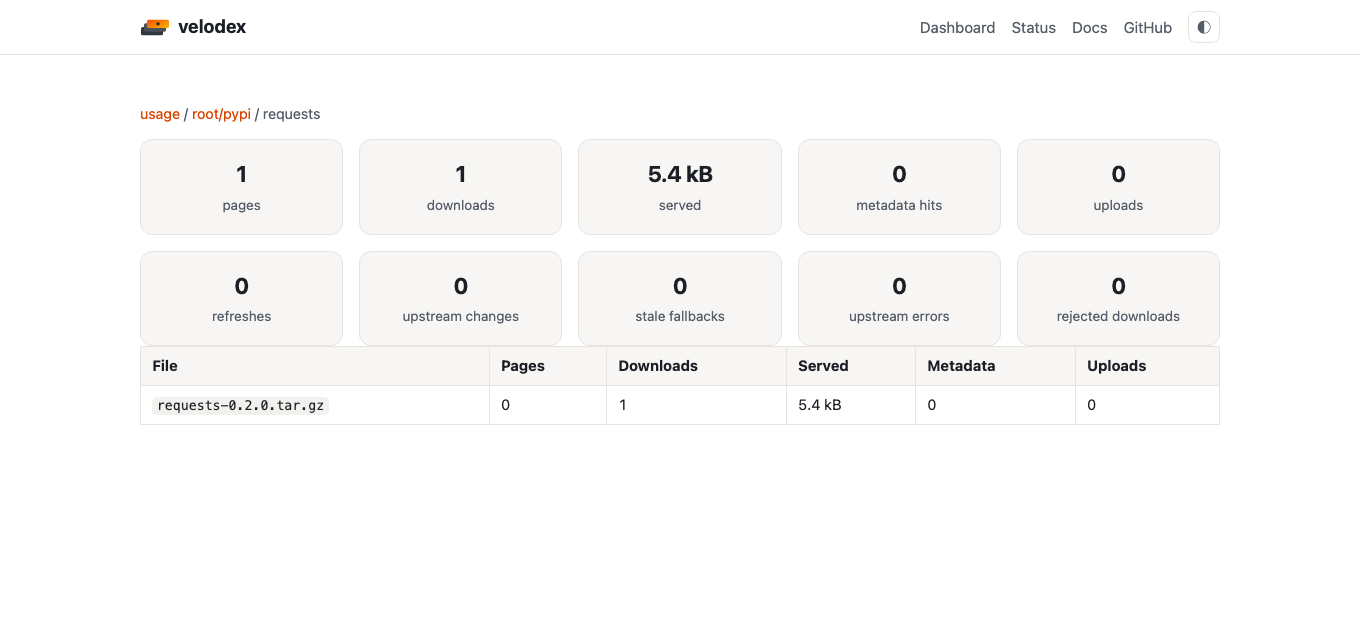The width and height of the screenshot is (1360, 640).
Task: Click the requests breadcrumb text
Action: point(291,114)
